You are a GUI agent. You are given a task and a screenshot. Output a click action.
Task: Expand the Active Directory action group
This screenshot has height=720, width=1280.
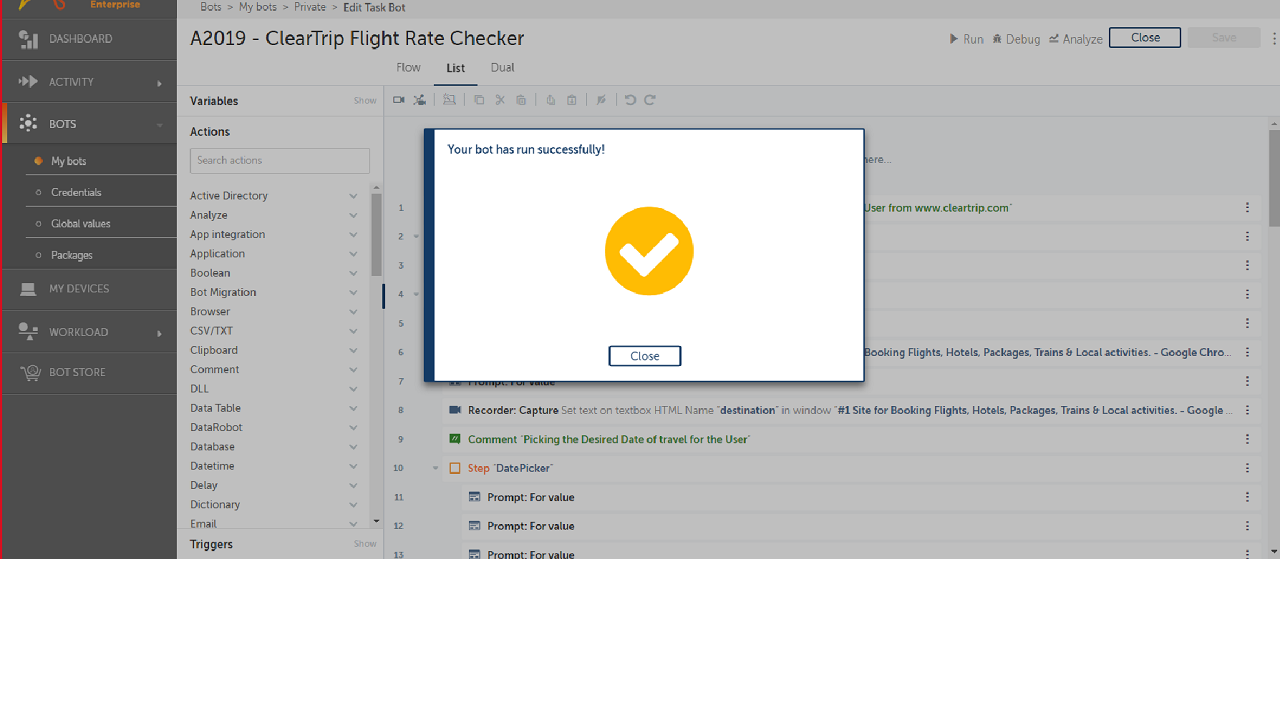pos(353,196)
